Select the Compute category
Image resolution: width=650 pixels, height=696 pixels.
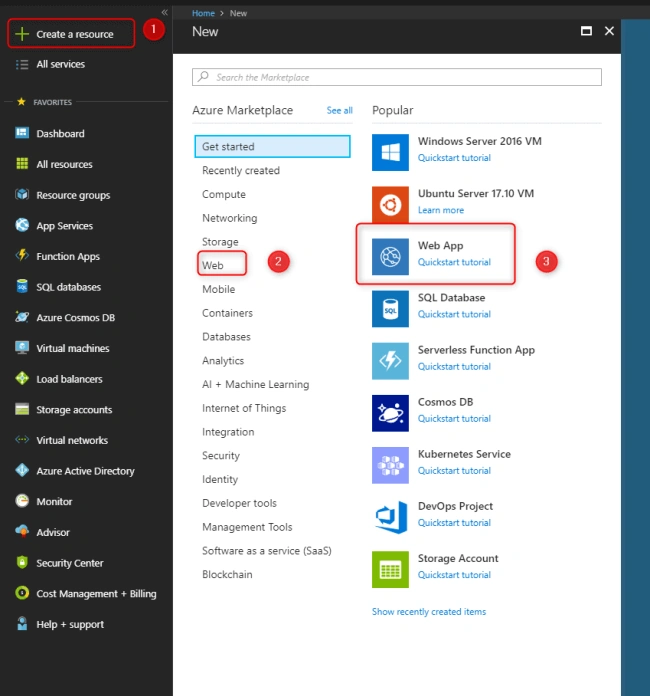click(224, 194)
